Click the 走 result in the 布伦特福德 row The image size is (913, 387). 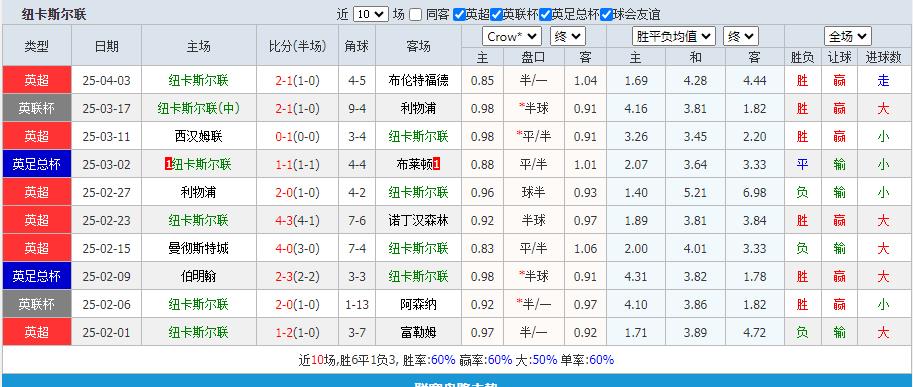(883, 80)
